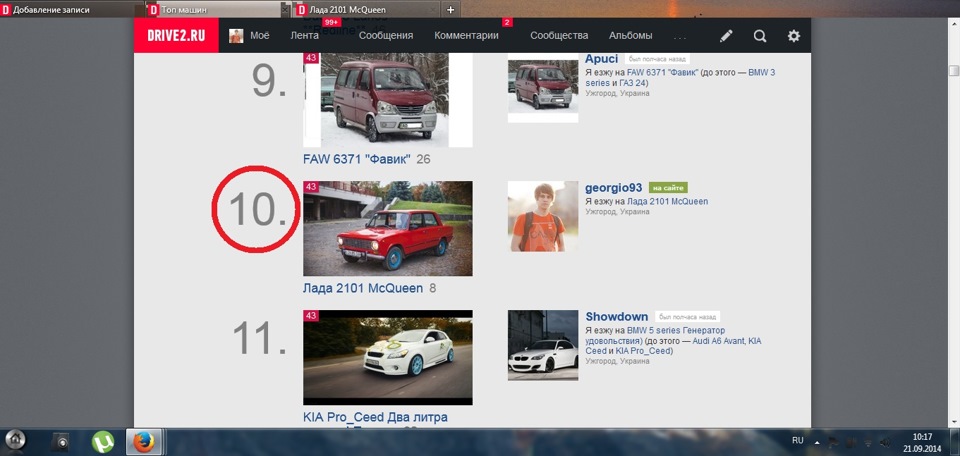Open Лада 2101 McQueen link under georgio93
The width and height of the screenshot is (960, 456).
668,201
